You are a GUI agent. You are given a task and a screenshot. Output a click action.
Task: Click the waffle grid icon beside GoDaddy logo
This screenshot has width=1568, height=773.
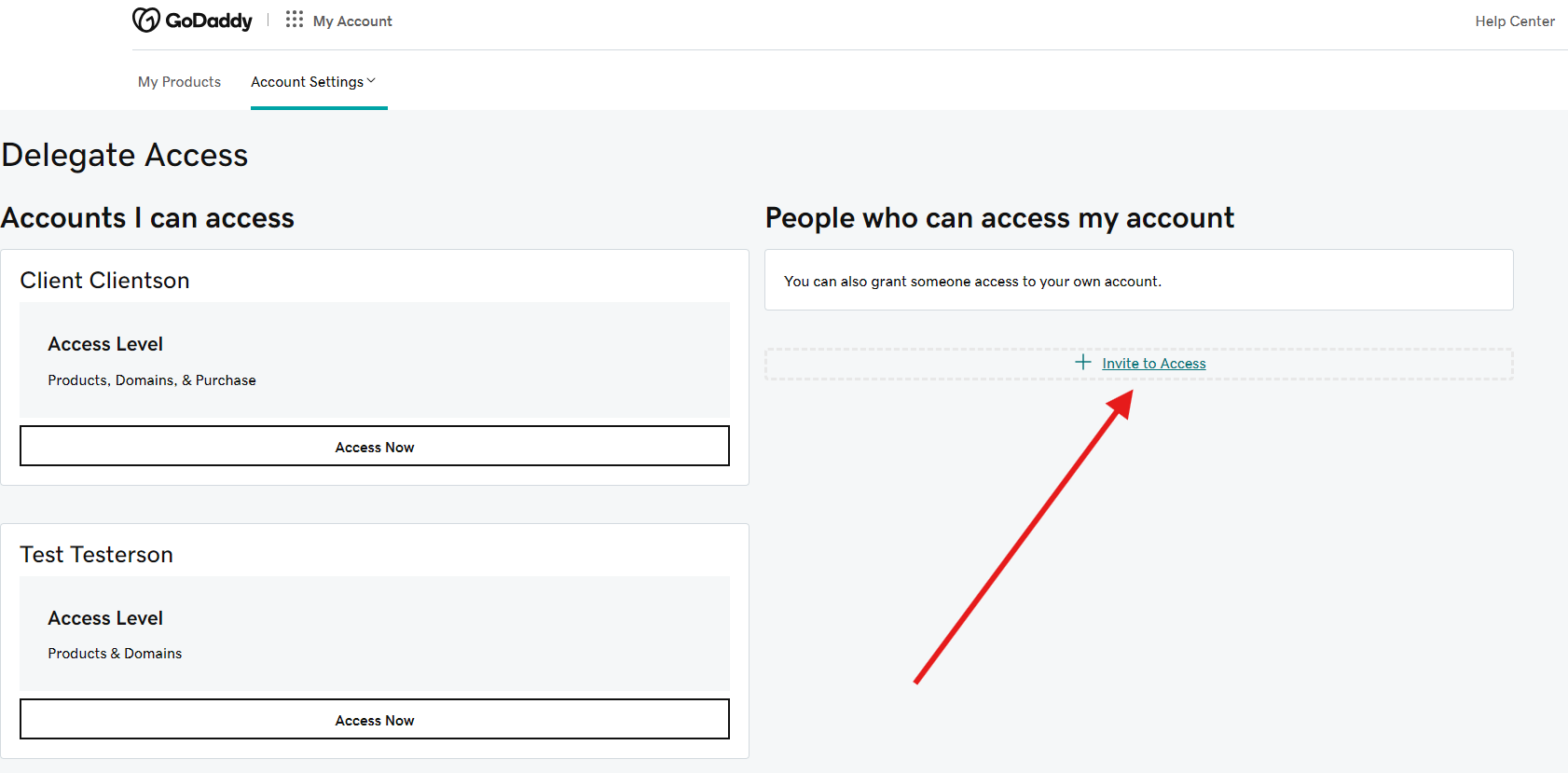pyautogui.click(x=293, y=19)
